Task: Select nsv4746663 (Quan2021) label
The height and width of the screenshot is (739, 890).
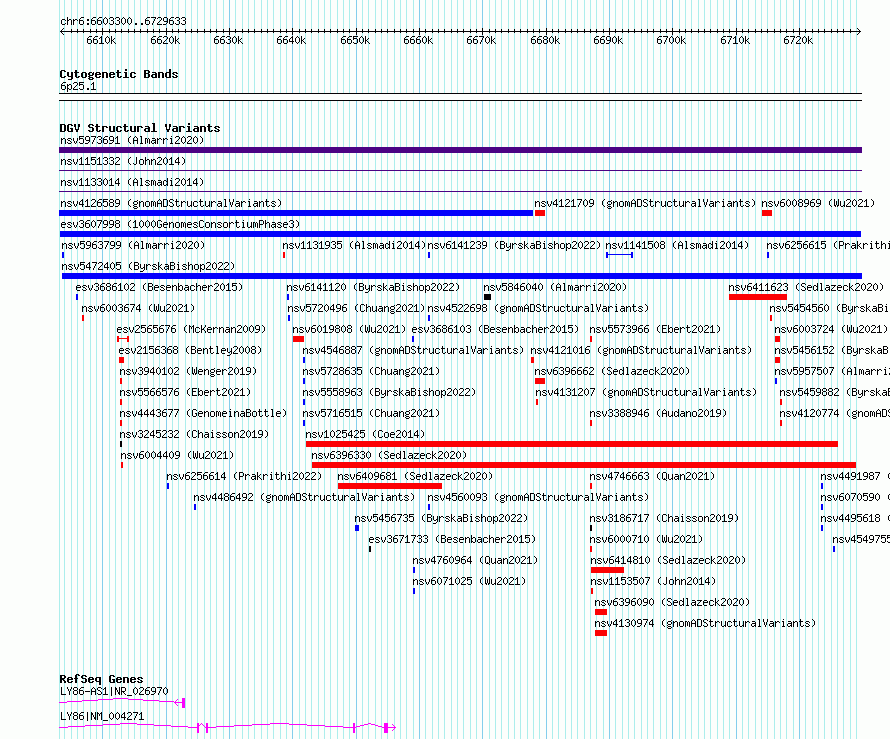Action: (652, 476)
